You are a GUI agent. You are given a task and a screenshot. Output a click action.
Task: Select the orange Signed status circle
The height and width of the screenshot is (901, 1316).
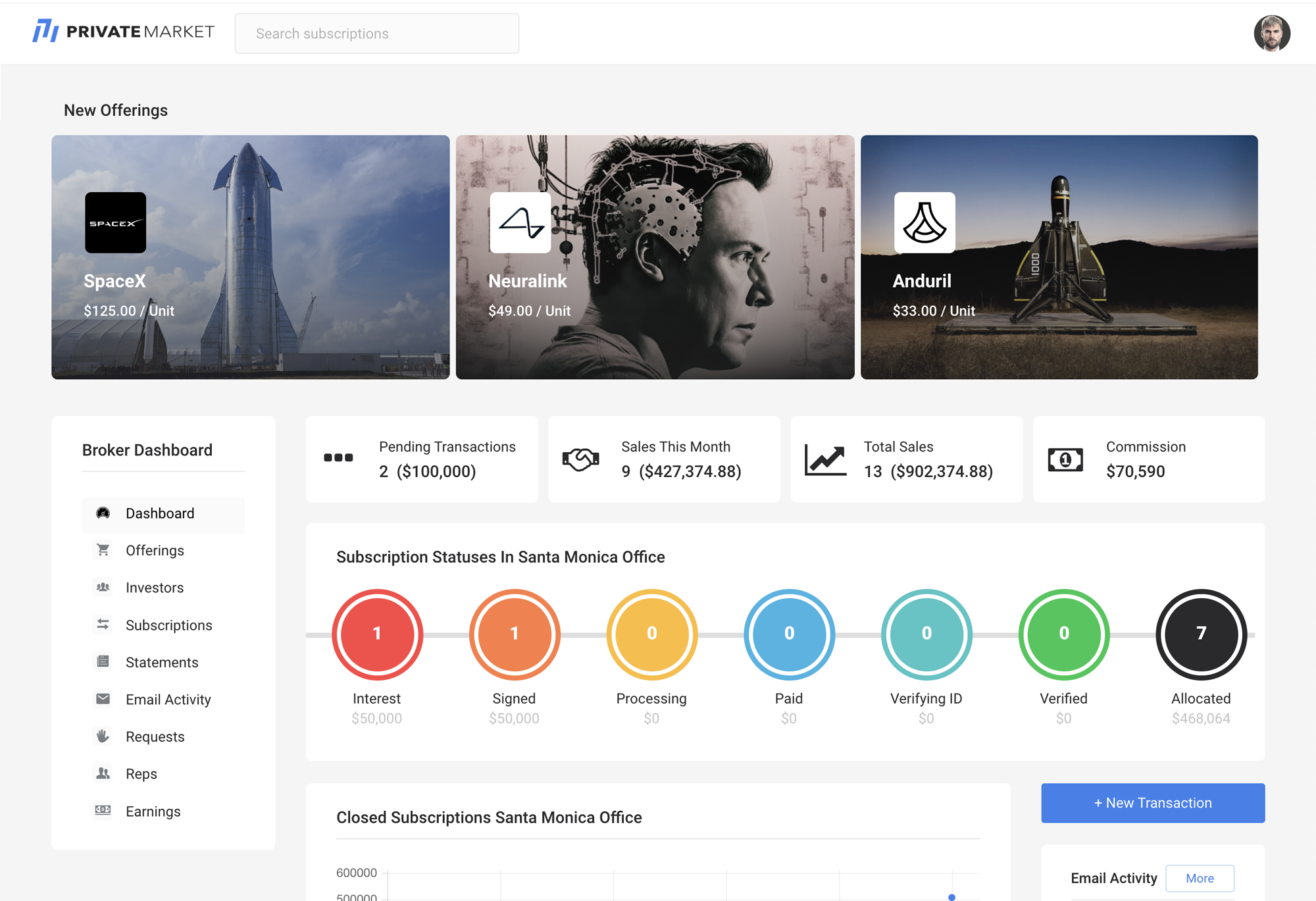pyautogui.click(x=515, y=634)
